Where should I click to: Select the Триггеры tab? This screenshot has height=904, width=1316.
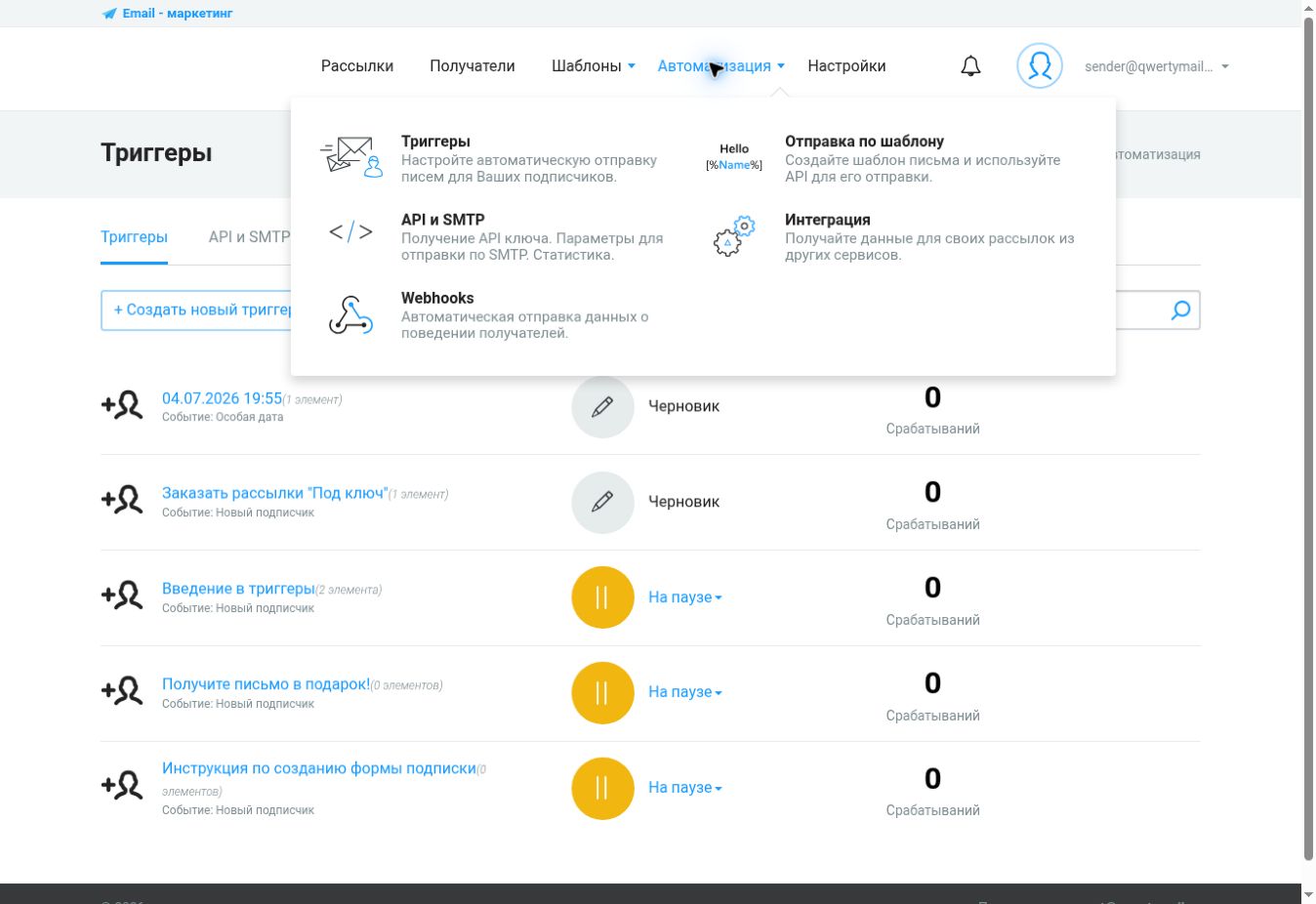pos(134,237)
